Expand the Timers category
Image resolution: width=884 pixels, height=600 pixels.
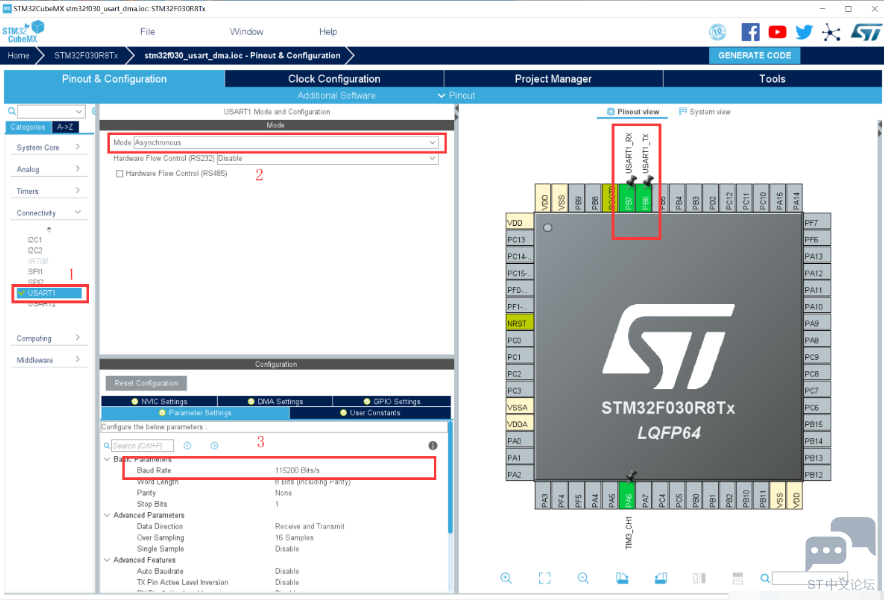coord(48,191)
